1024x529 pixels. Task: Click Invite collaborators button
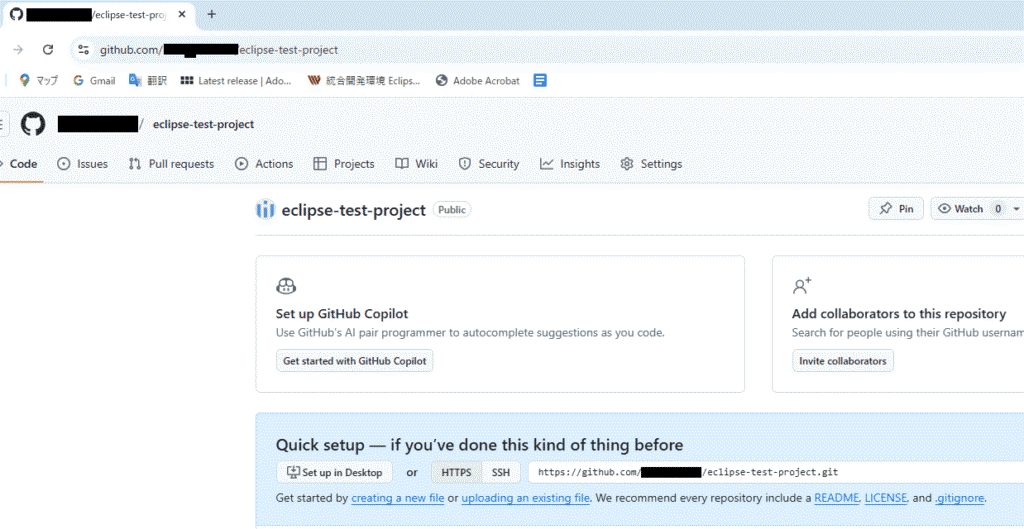pyautogui.click(x=842, y=361)
